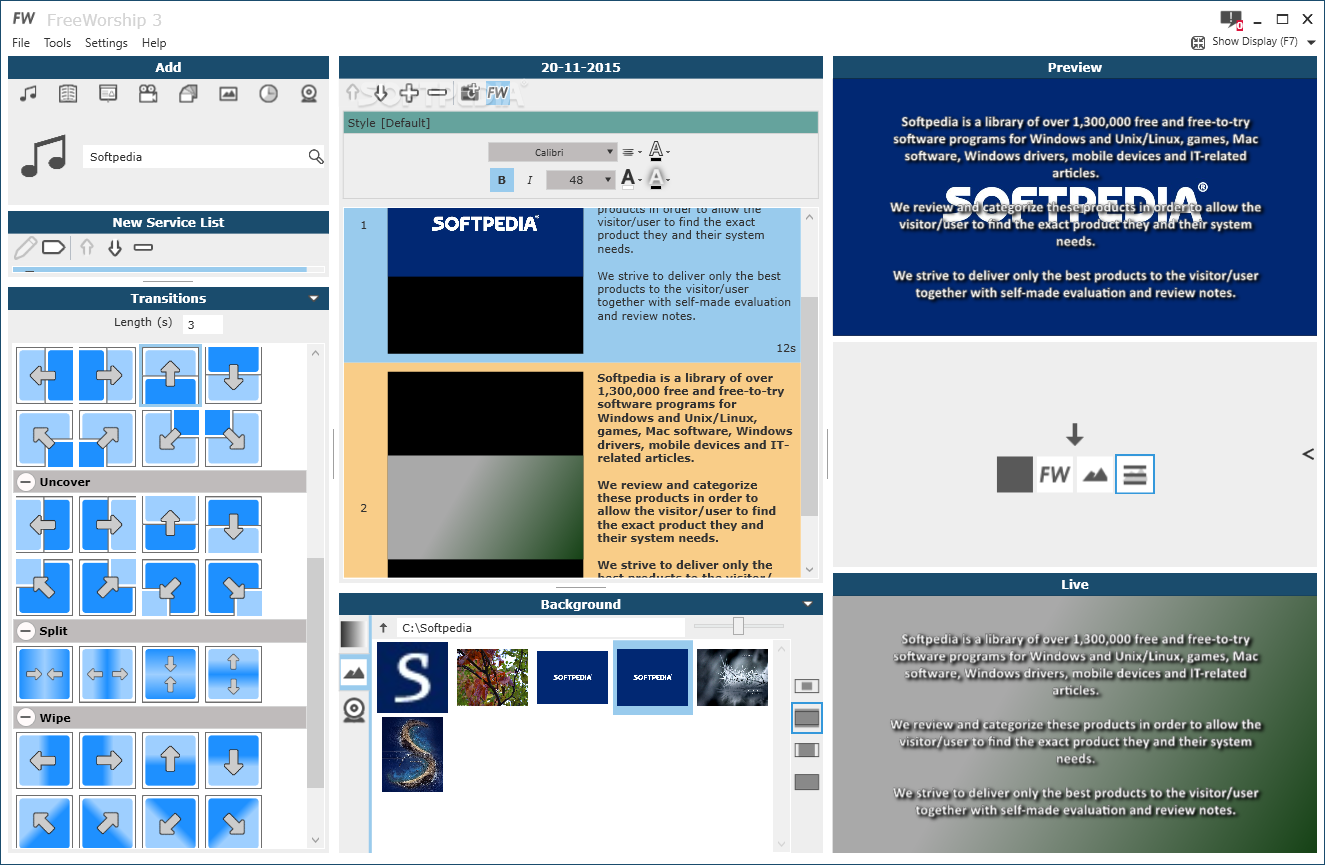Click the C:\Softpedia path field
Screen dimensions: 1325x865
[x=540, y=628]
